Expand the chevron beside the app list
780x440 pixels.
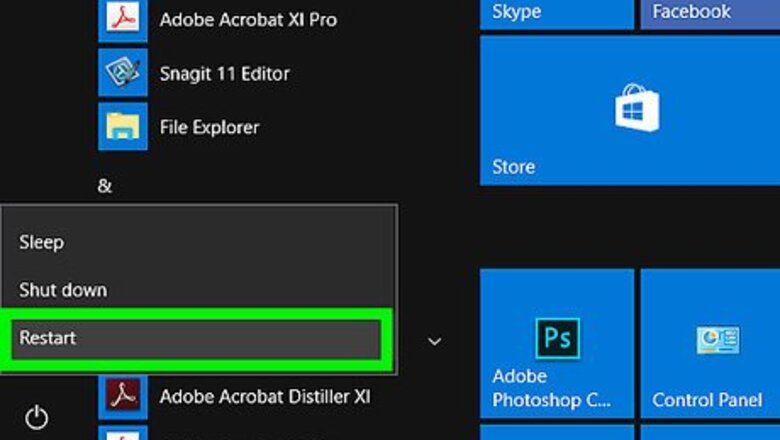(x=434, y=342)
